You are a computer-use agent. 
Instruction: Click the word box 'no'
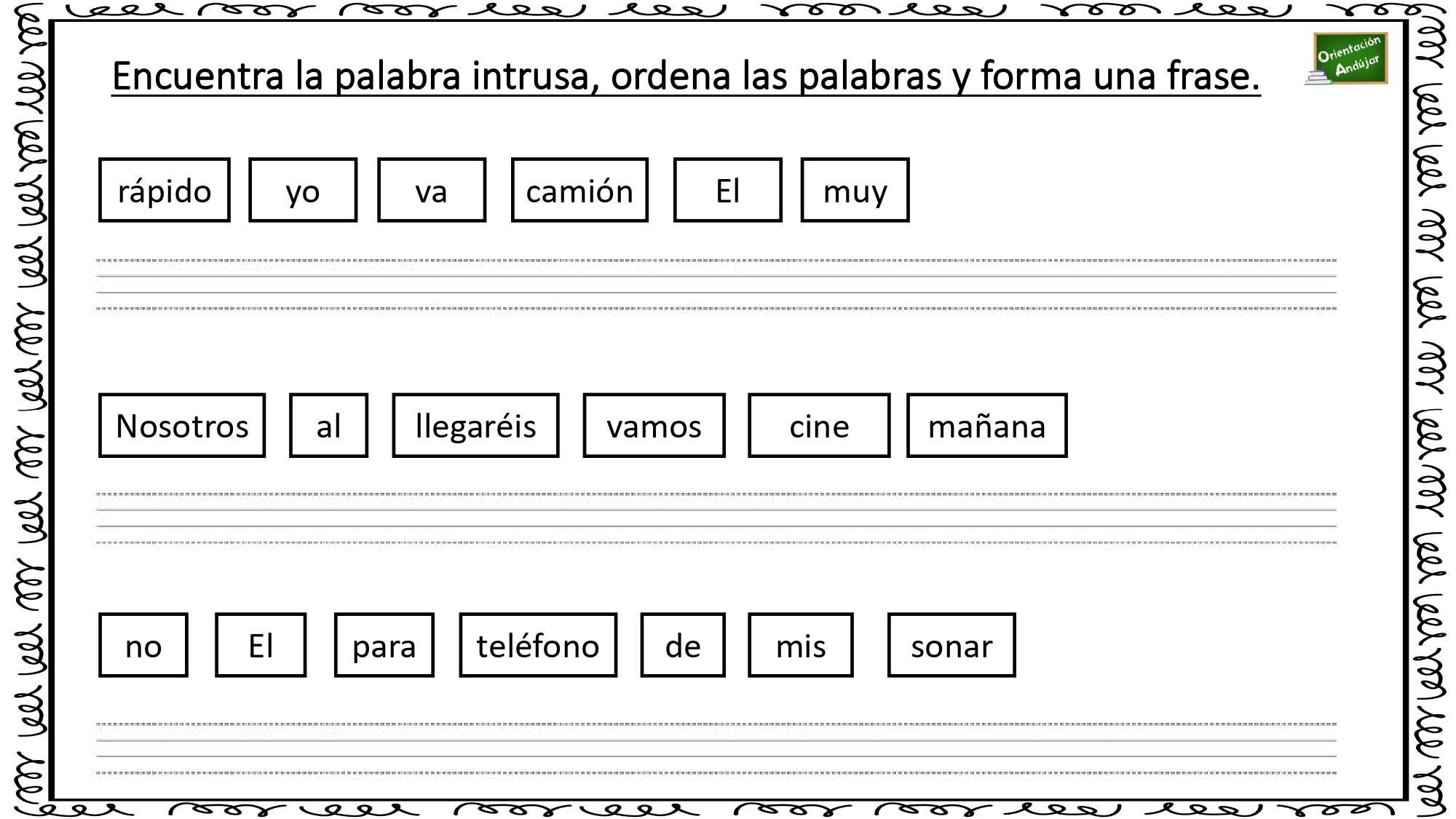point(143,645)
